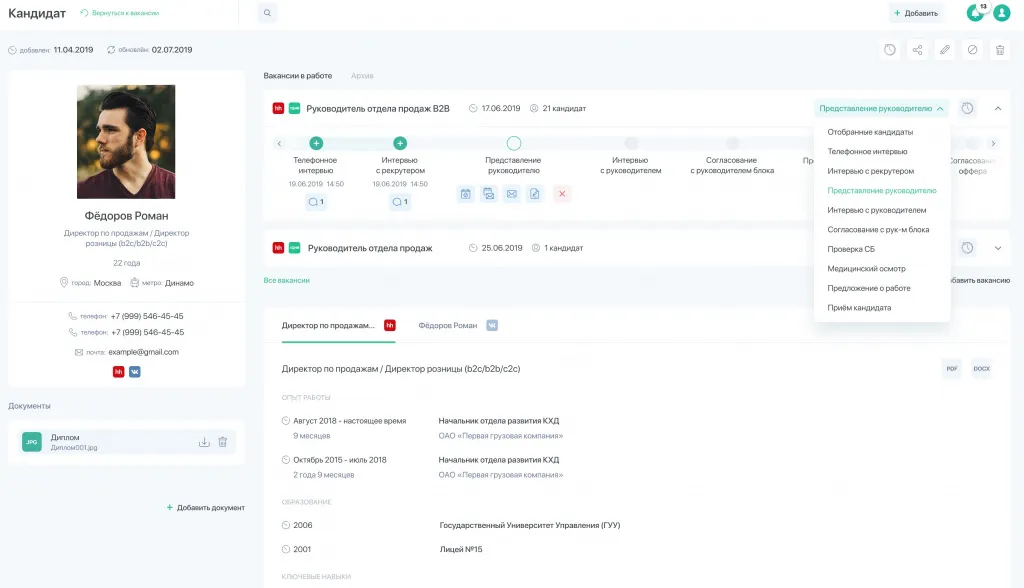Screen dimensions: 1024x588
Task: Expand the Руководитель отдела продаж vacancy row
Action: click(x=997, y=248)
